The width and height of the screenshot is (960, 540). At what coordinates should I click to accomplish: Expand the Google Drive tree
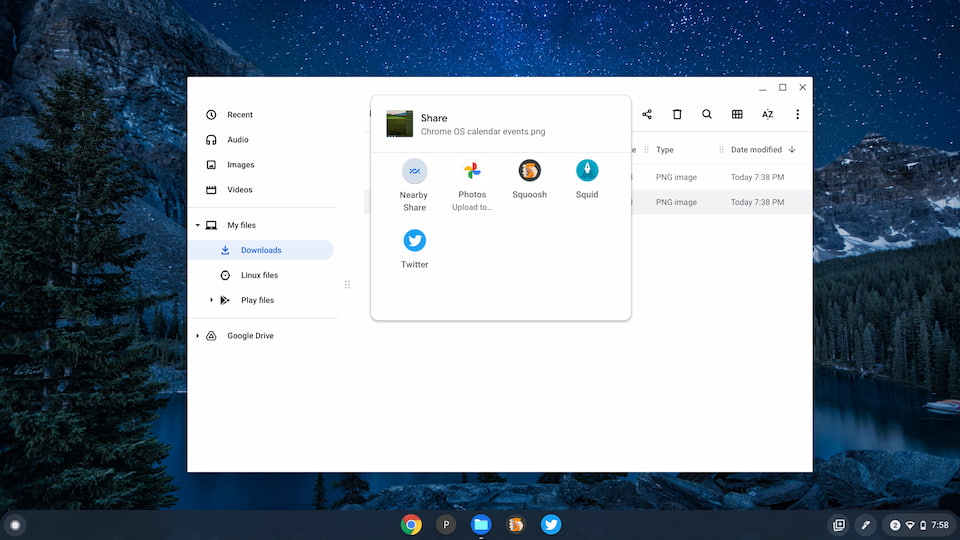(197, 336)
